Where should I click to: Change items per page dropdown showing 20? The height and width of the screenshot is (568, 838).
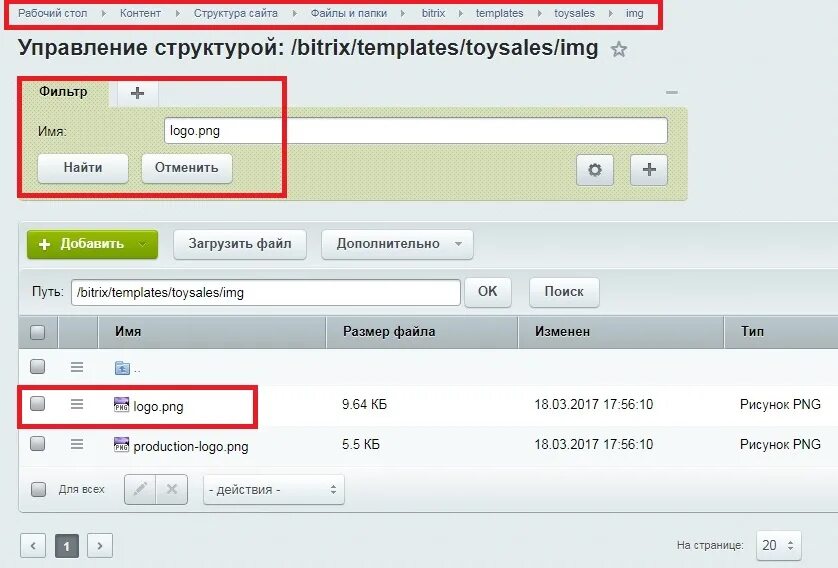779,546
